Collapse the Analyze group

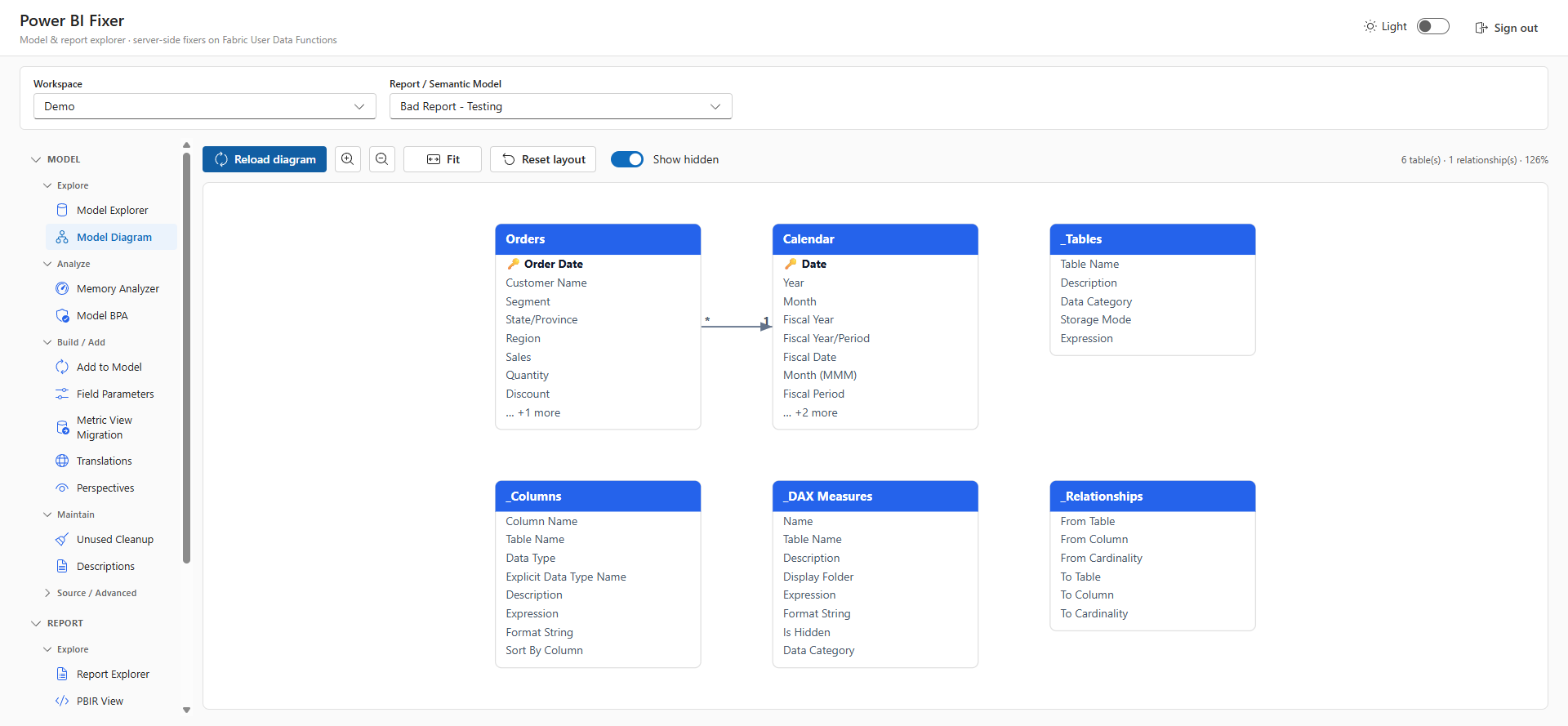pos(47,264)
